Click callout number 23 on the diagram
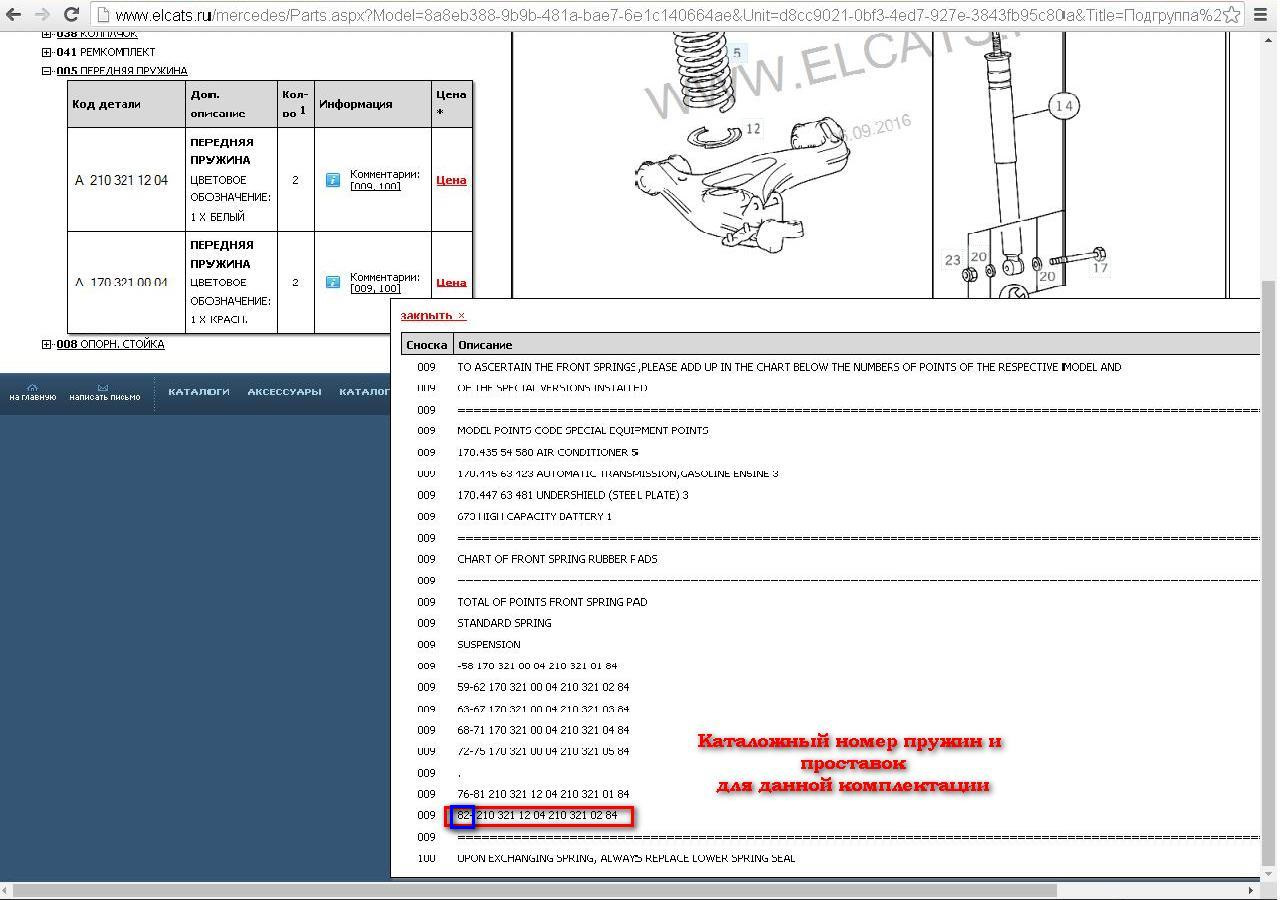 pos(952,260)
